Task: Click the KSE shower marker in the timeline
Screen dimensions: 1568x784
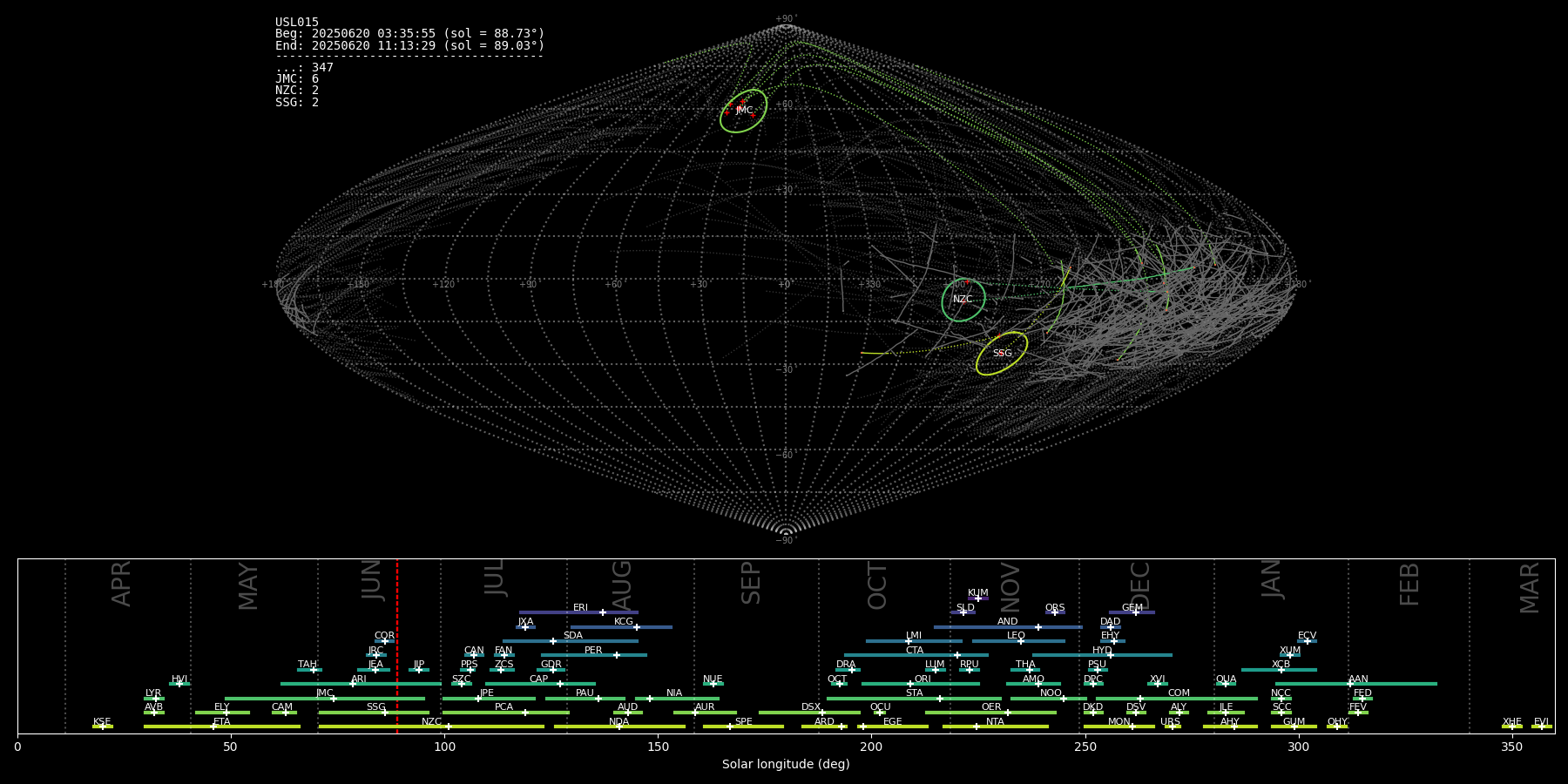Action: (103, 727)
